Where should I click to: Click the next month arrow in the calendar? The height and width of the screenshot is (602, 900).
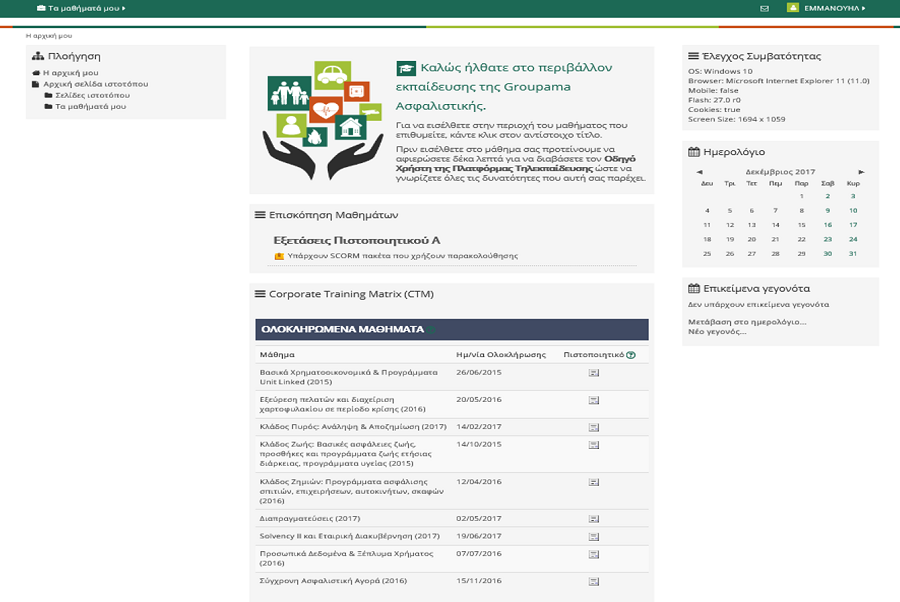(861, 171)
